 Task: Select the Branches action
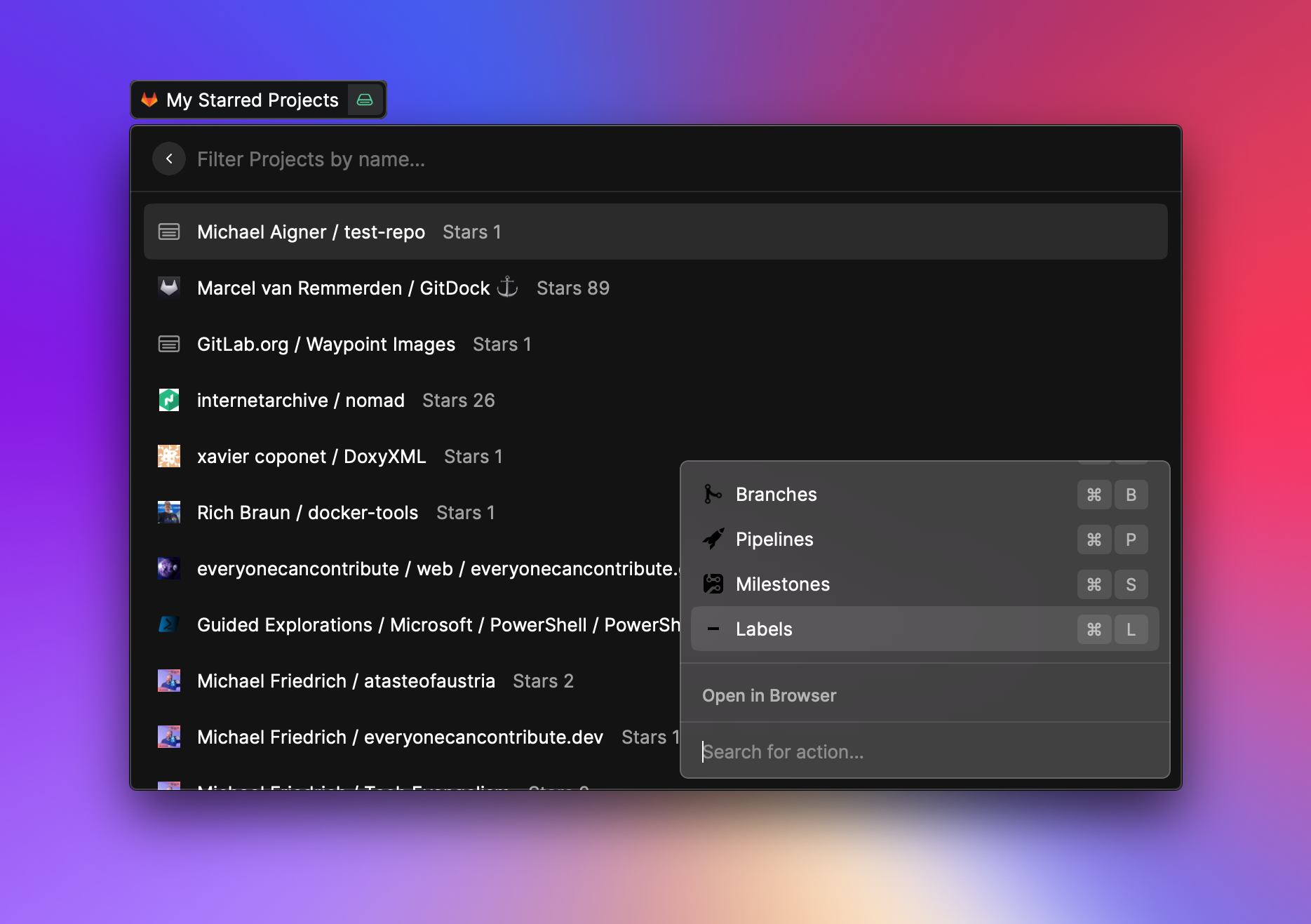[x=925, y=494]
